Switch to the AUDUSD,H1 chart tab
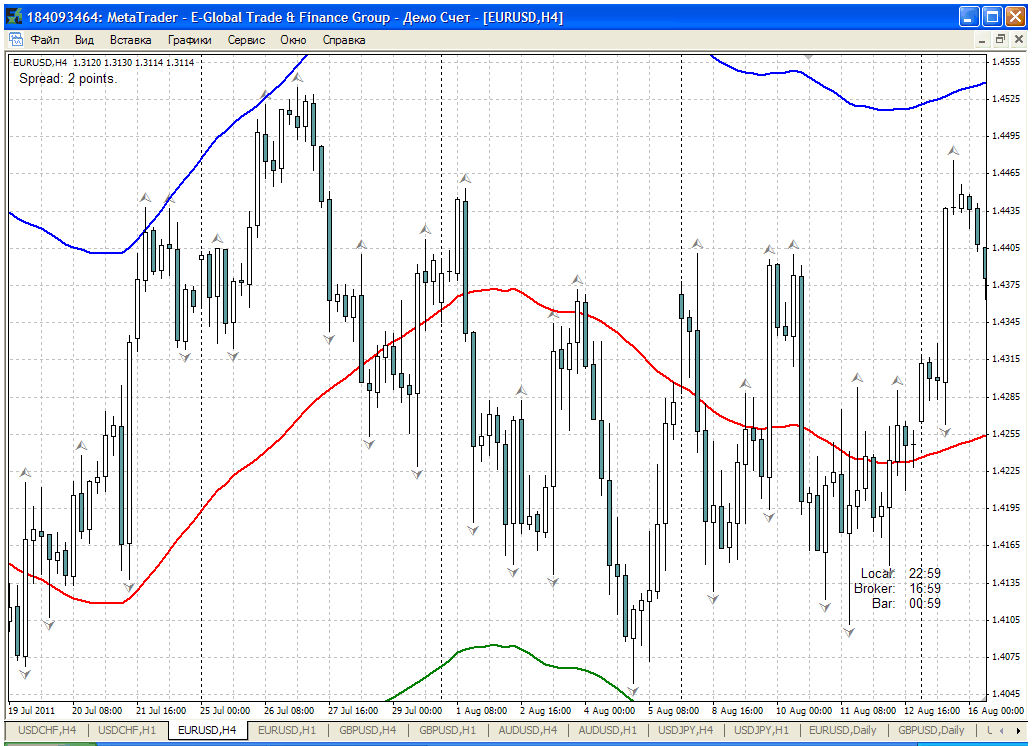 pyautogui.click(x=607, y=730)
